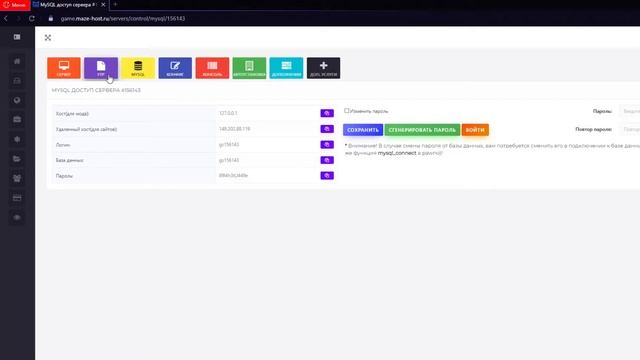Go back in browser history

coord(6,18)
